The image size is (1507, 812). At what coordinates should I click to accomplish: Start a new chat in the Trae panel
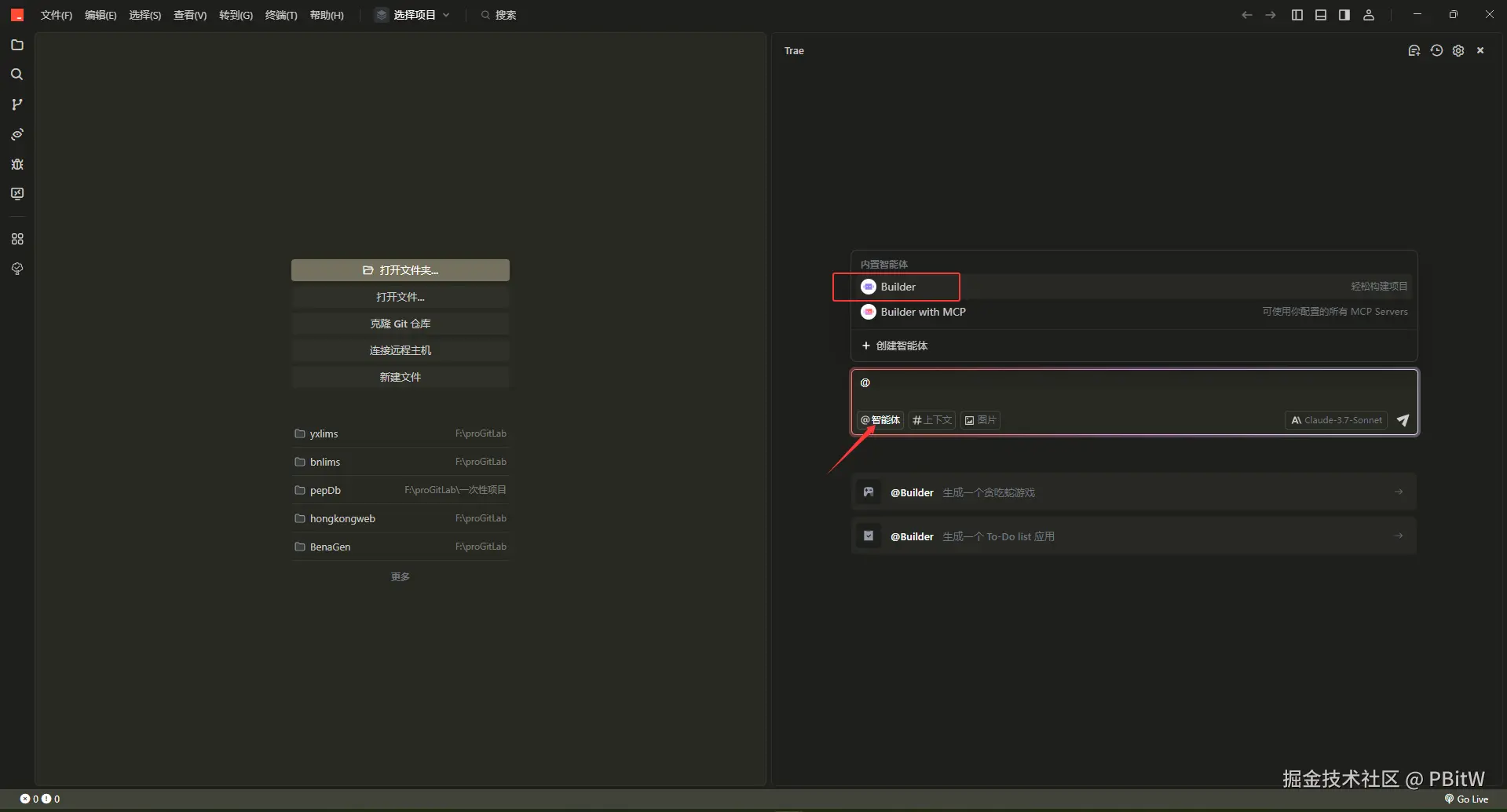click(1414, 50)
